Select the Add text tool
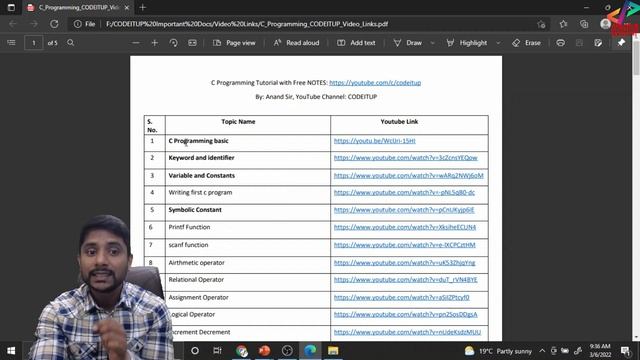 coord(356,42)
